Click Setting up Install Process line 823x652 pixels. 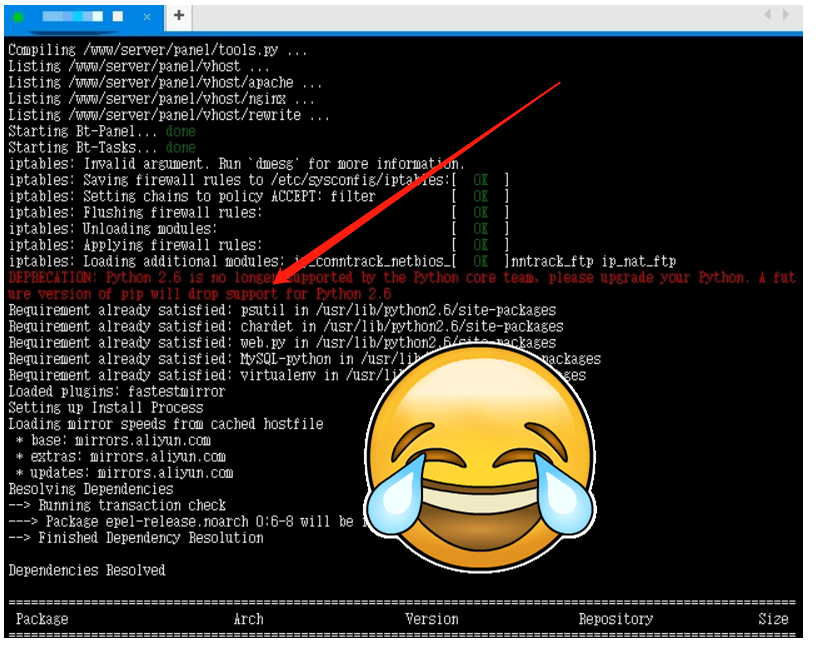coord(105,408)
